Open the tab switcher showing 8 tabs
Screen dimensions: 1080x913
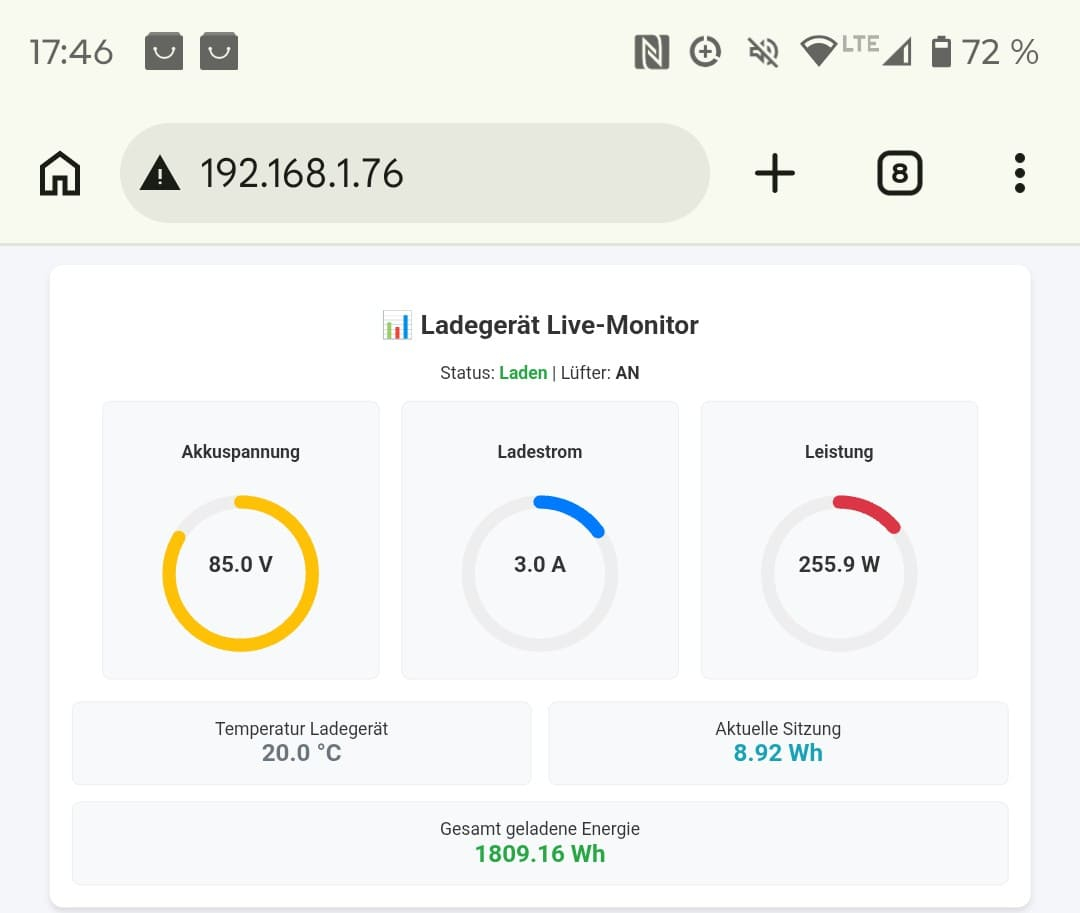tap(900, 173)
